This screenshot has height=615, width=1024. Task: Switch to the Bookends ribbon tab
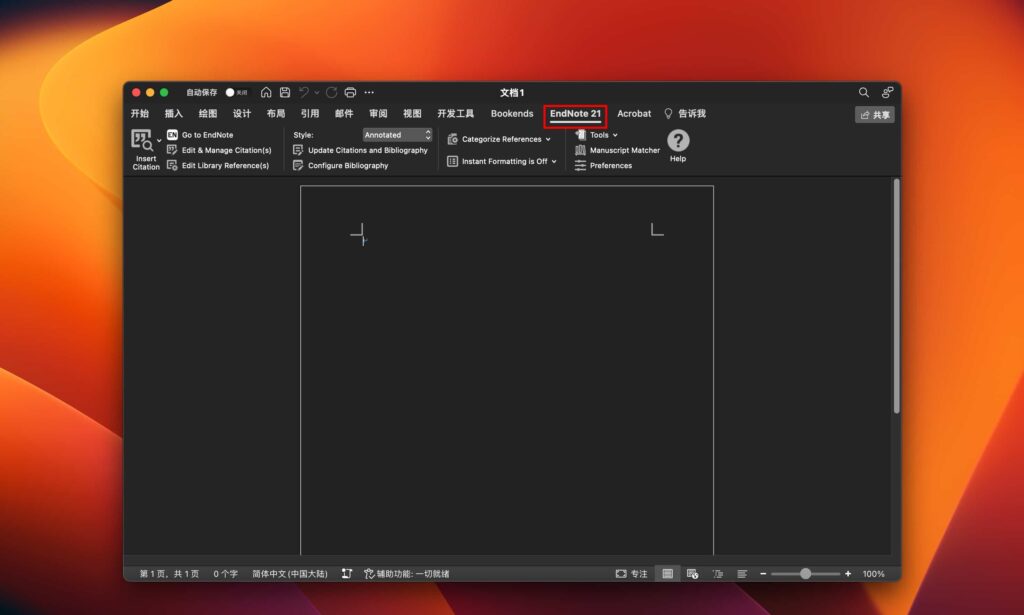tap(511, 113)
